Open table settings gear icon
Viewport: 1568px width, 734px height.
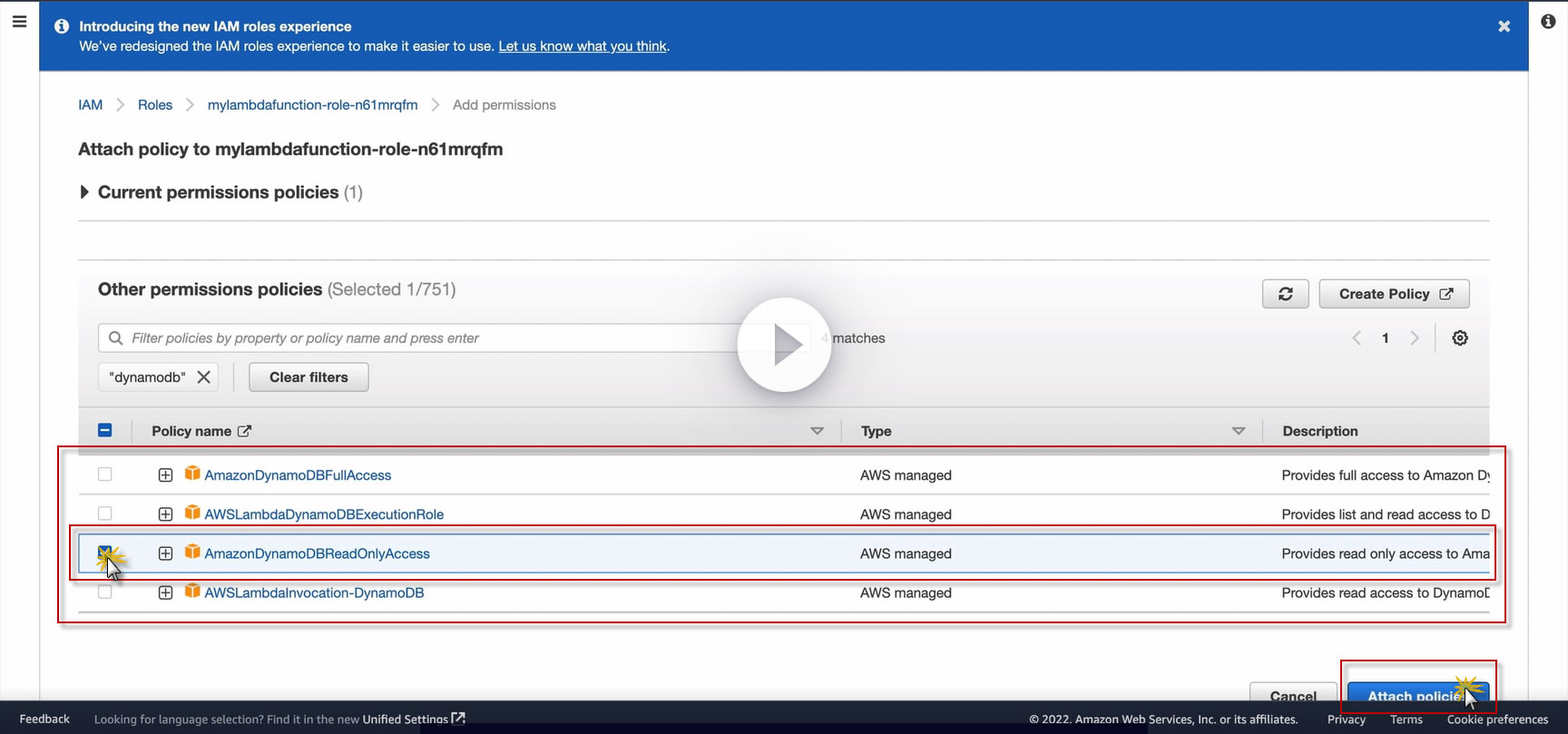click(x=1459, y=338)
